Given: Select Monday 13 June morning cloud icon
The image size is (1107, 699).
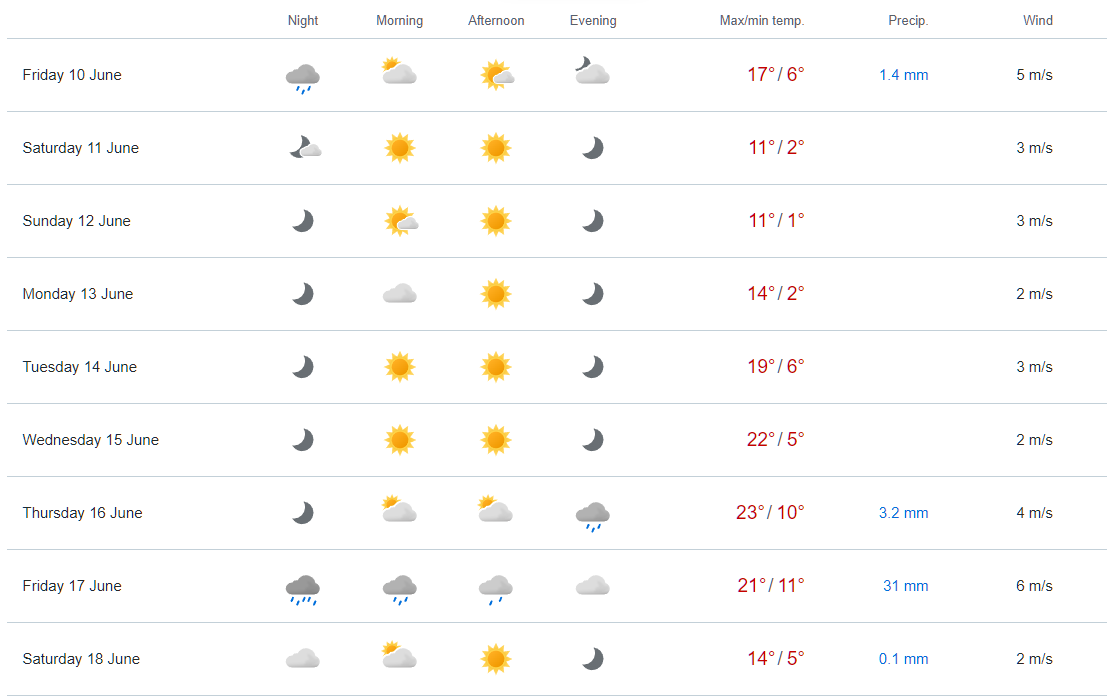Looking at the screenshot, I should click(x=400, y=294).
